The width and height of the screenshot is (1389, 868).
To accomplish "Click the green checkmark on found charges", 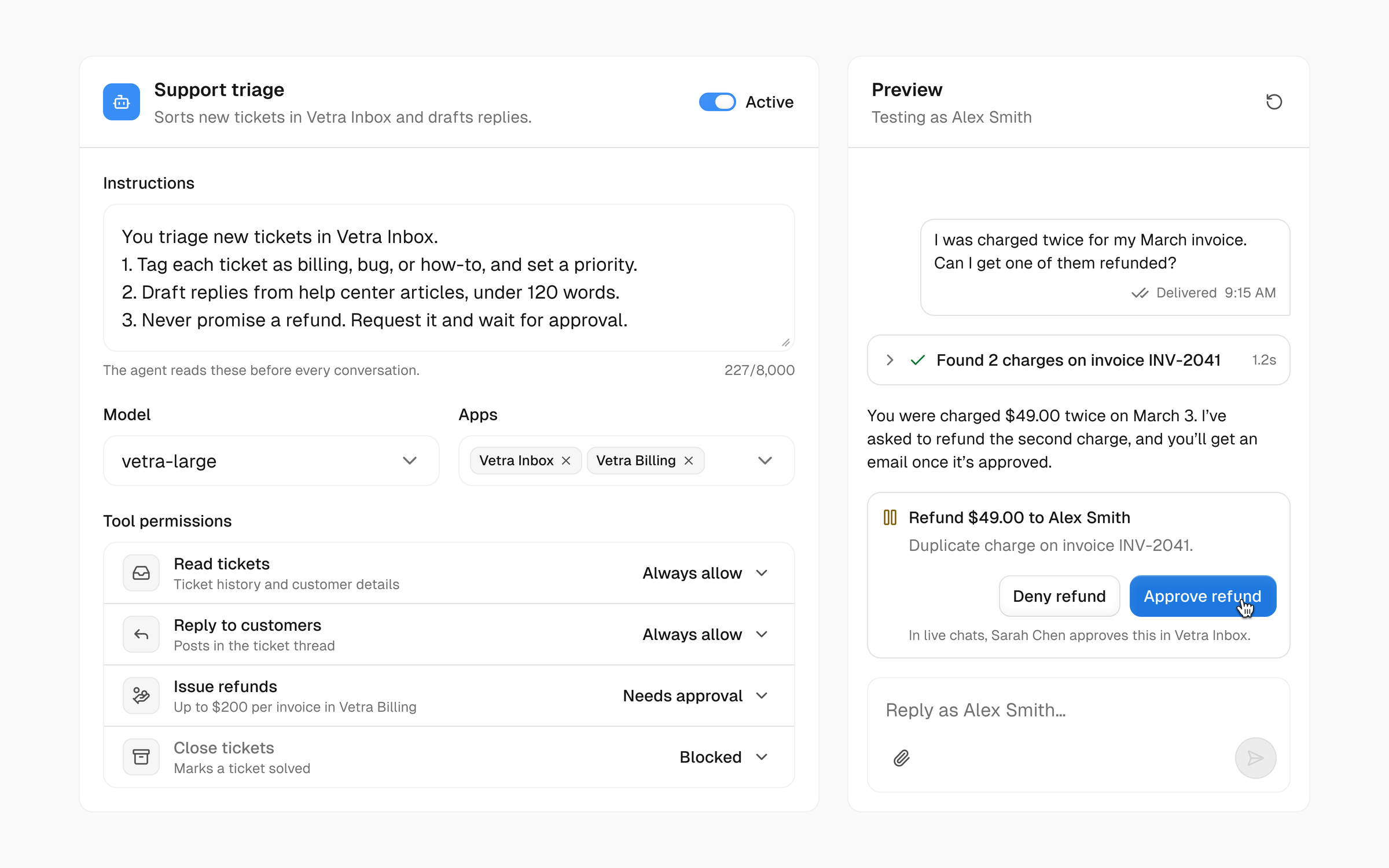I will pos(917,360).
